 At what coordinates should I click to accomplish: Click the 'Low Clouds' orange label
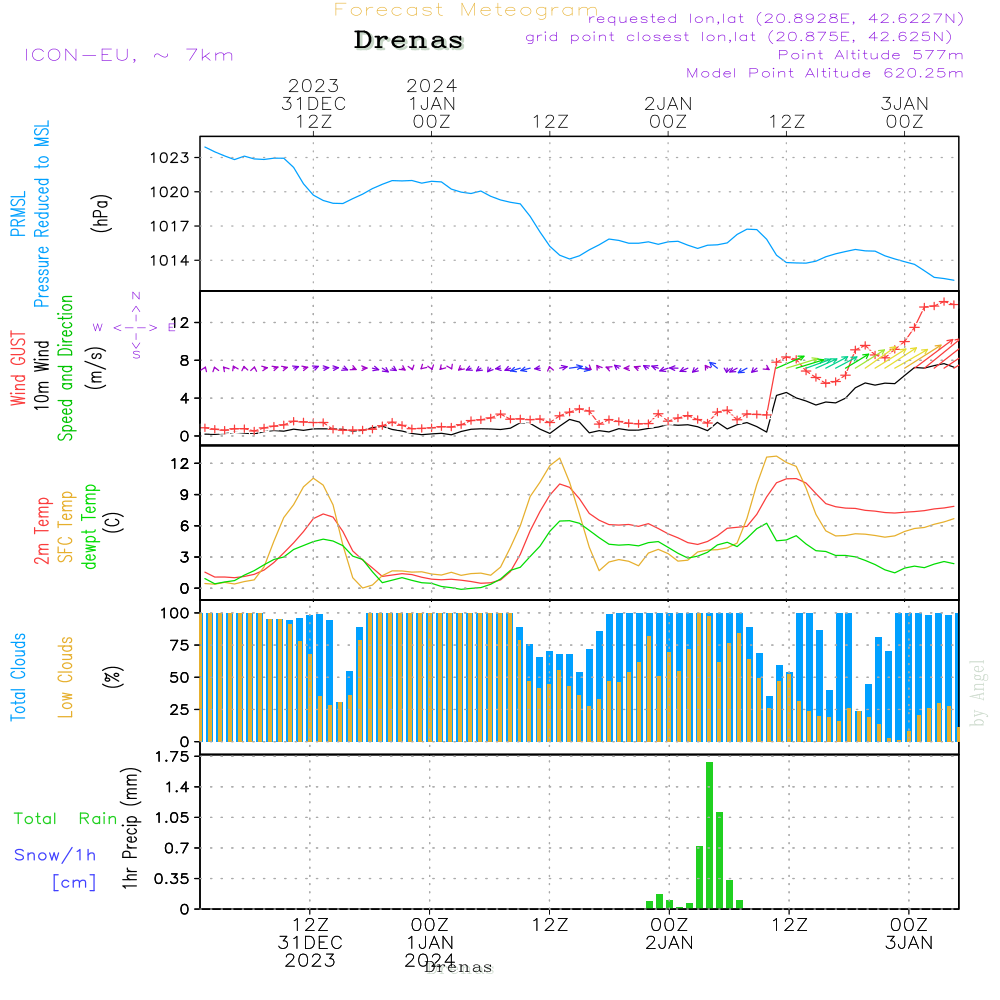tap(66, 677)
